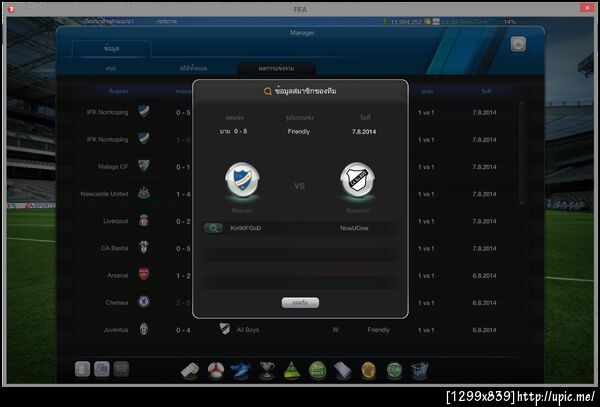Click the 11,904,252 currency balance at top
This screenshot has height=407, width=600.
pyautogui.click(x=406, y=22)
